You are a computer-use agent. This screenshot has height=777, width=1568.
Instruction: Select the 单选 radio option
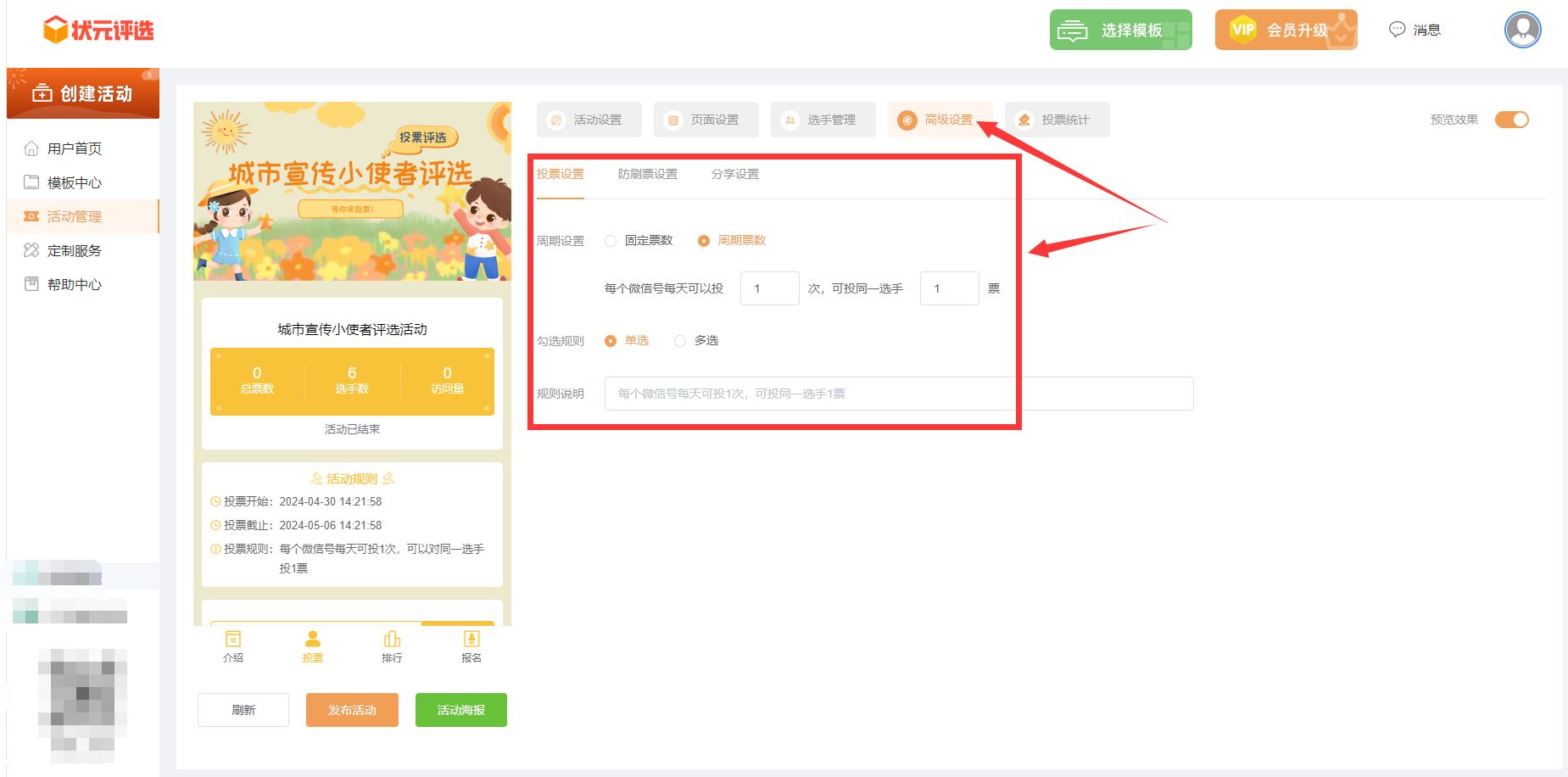pyautogui.click(x=611, y=341)
